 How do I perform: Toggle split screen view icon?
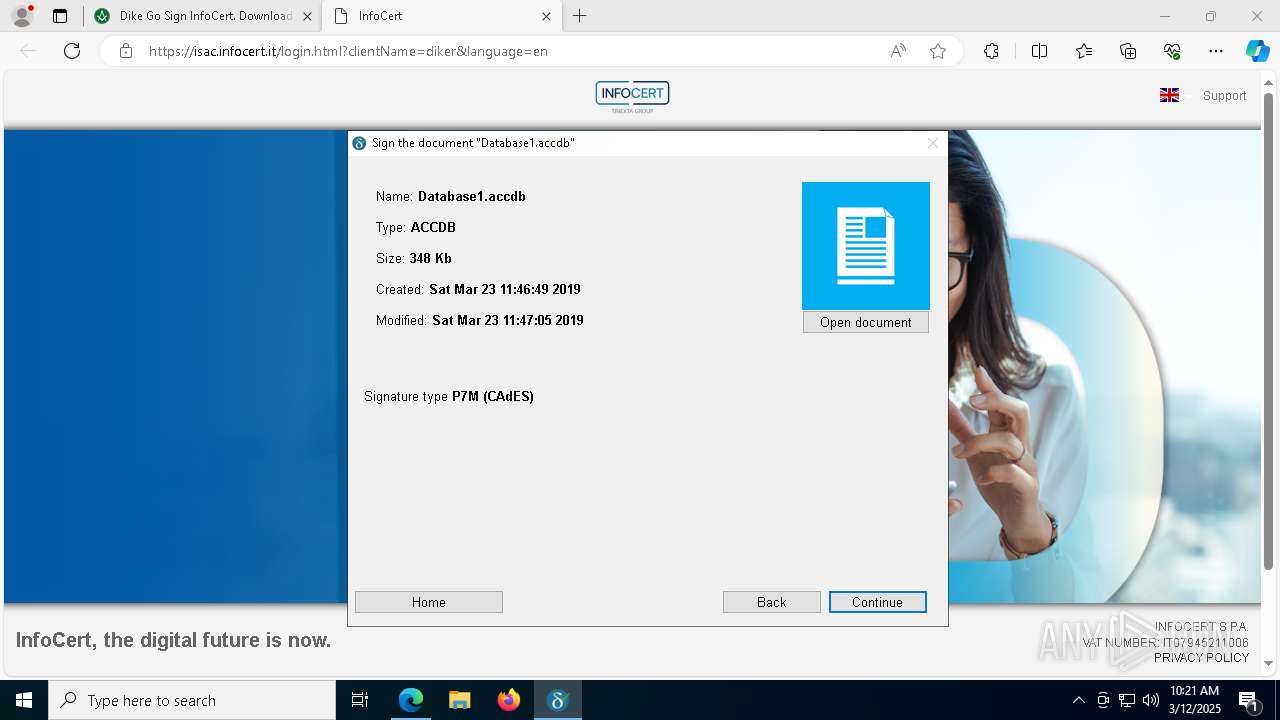pos(1039,51)
